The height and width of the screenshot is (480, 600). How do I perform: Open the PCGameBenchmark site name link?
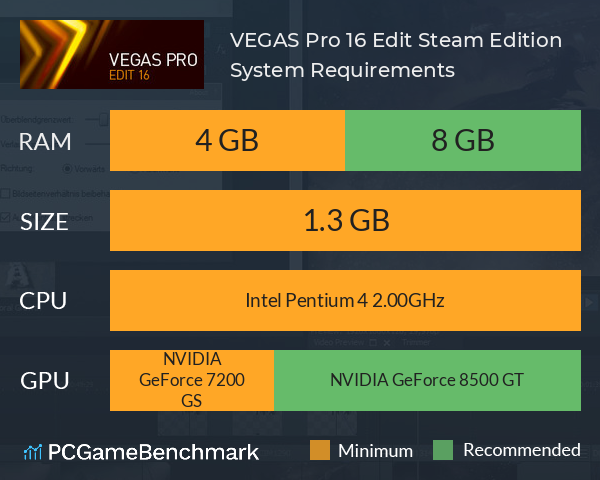pyautogui.click(x=154, y=452)
